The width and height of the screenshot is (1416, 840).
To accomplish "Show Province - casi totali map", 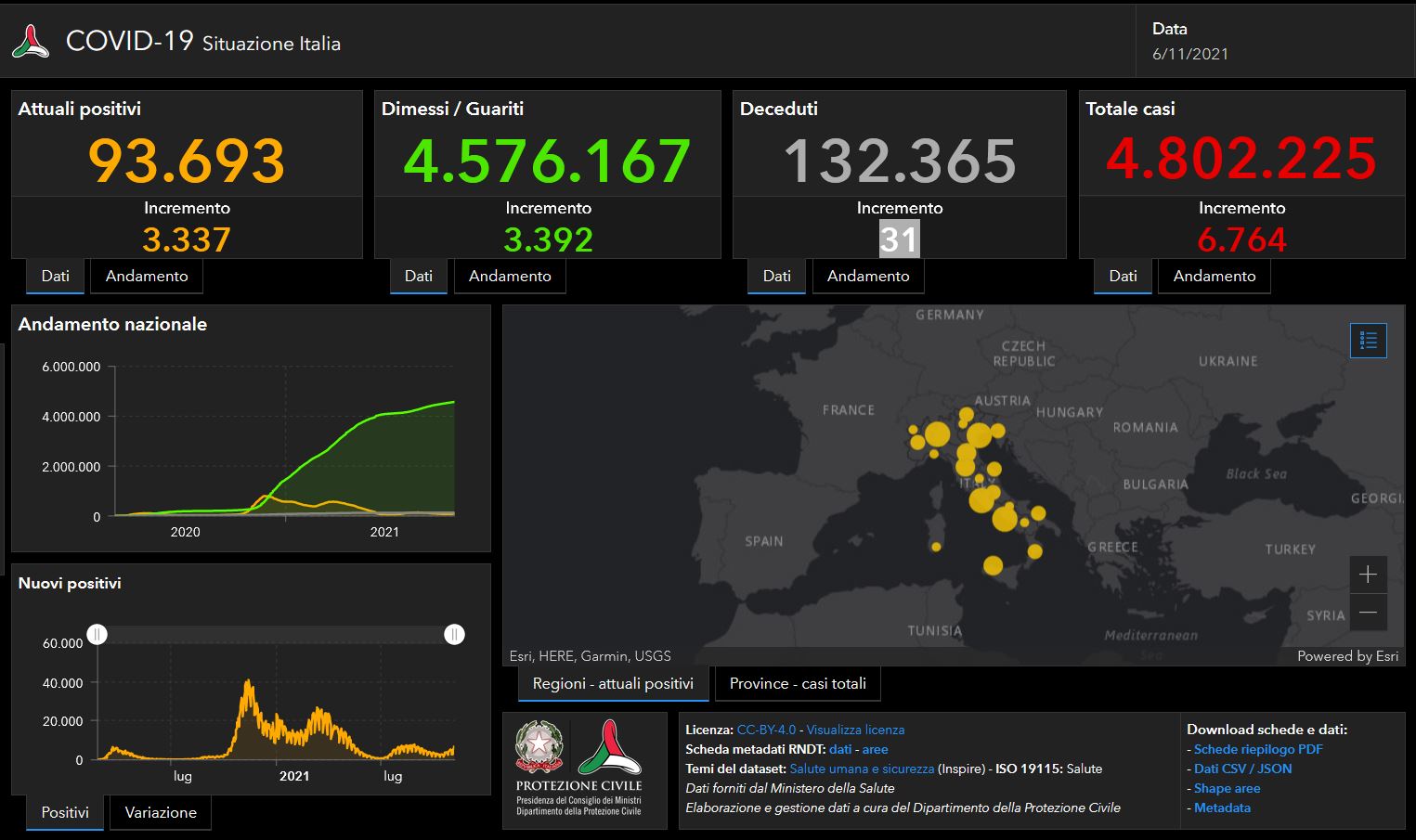I will click(x=798, y=683).
